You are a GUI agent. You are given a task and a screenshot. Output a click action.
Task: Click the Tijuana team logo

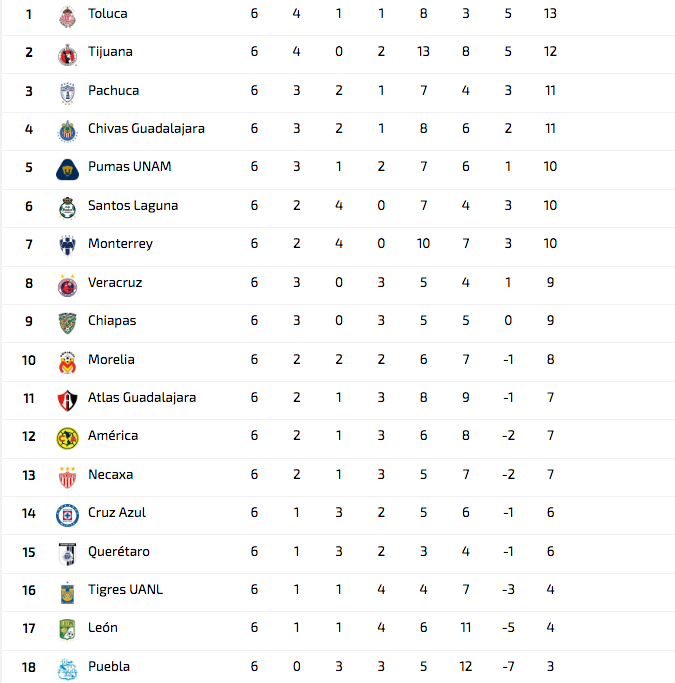coord(68,55)
